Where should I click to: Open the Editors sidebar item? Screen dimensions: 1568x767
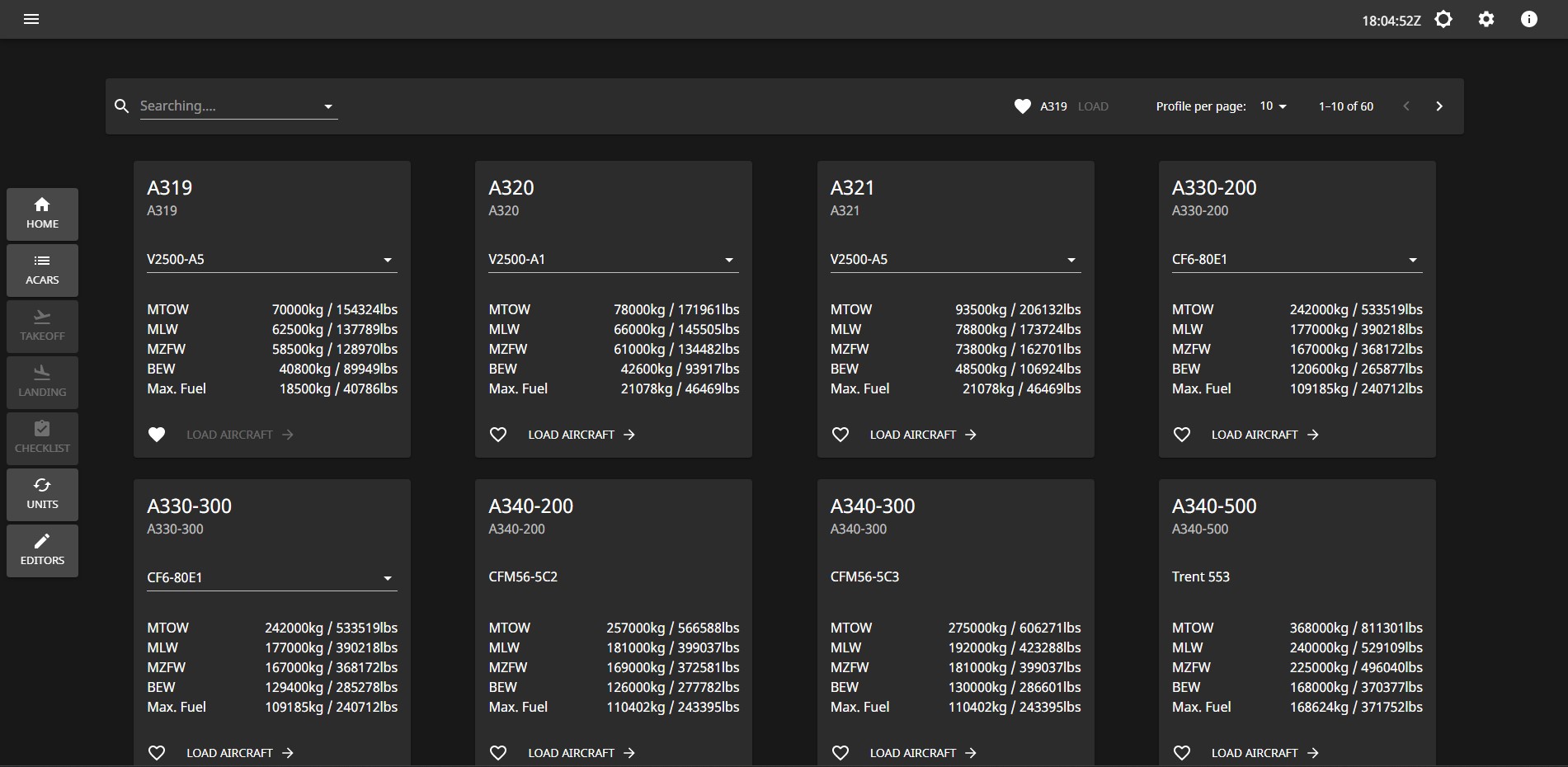coord(42,550)
